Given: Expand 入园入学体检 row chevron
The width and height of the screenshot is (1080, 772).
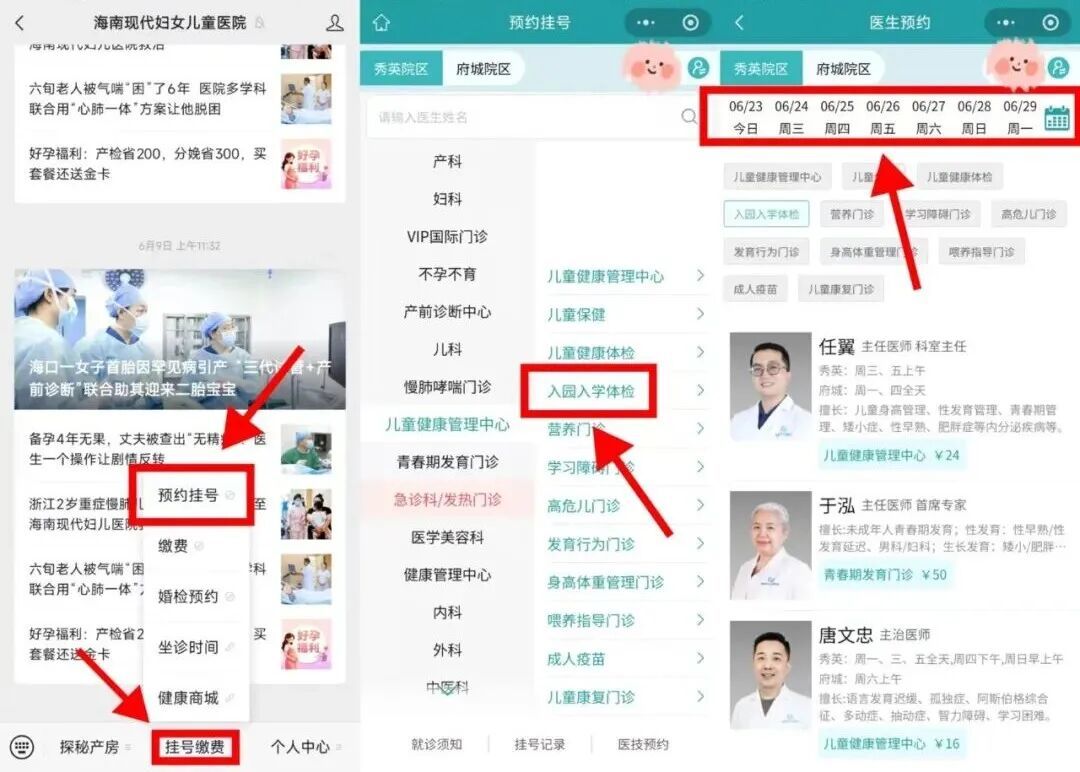Looking at the screenshot, I should [x=700, y=390].
